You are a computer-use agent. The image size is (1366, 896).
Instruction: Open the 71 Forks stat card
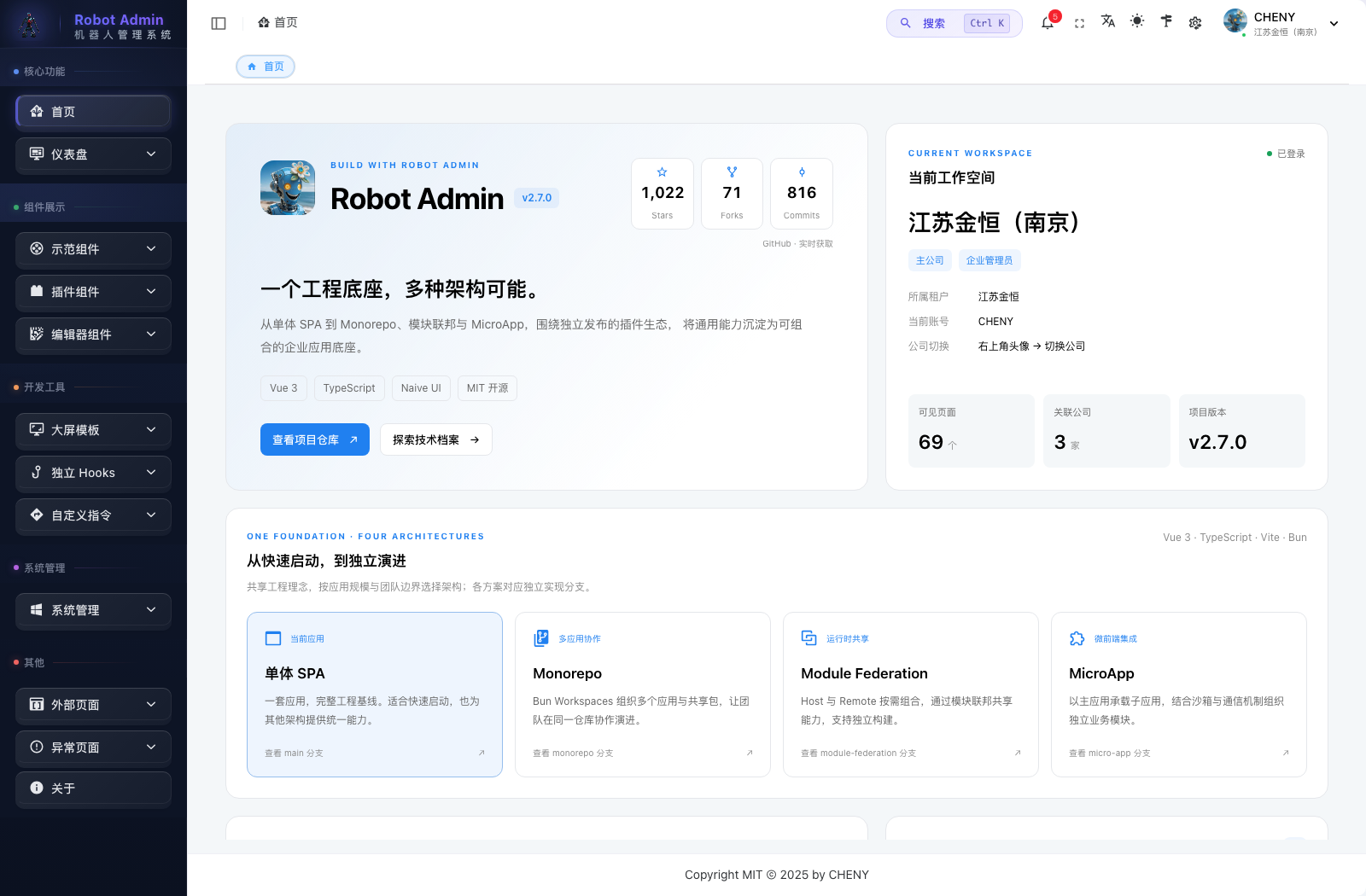[x=732, y=194]
